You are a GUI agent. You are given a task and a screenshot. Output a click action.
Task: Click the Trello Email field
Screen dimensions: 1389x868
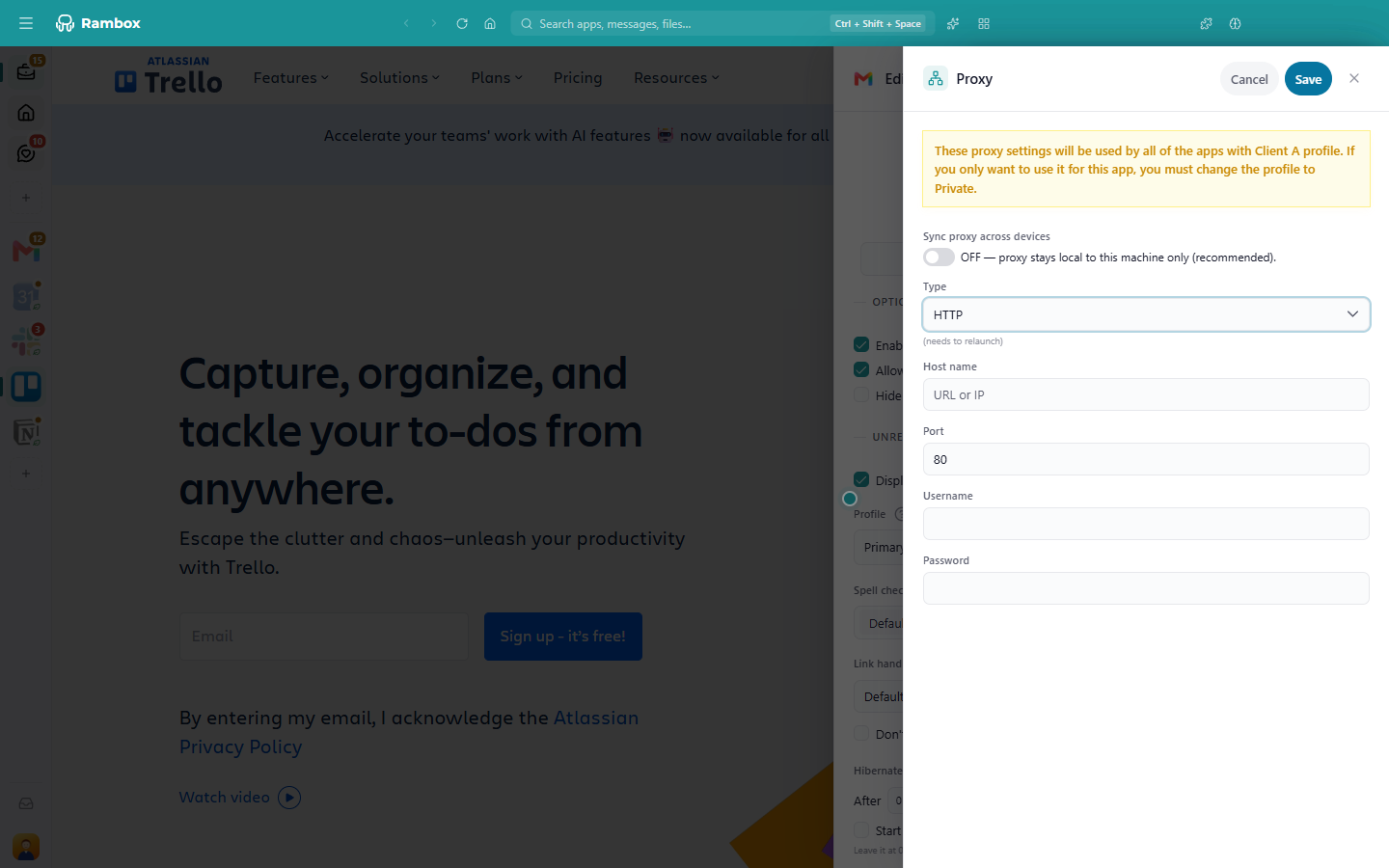324,637
